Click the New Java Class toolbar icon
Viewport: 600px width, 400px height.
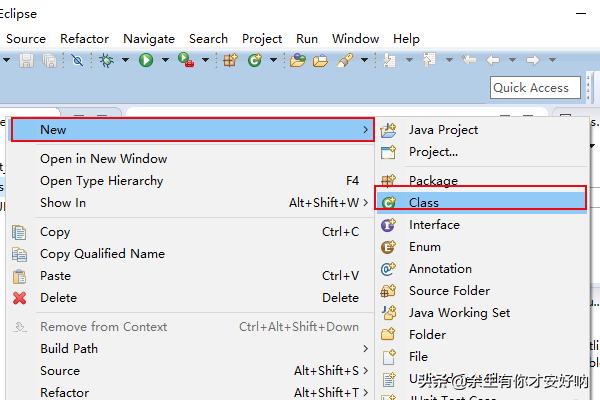[x=254, y=60]
